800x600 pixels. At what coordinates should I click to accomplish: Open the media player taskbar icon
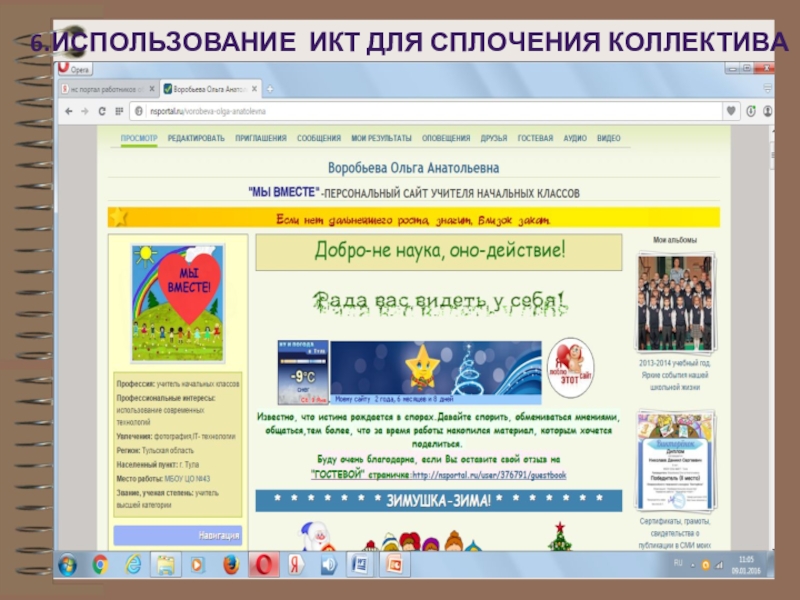198,565
